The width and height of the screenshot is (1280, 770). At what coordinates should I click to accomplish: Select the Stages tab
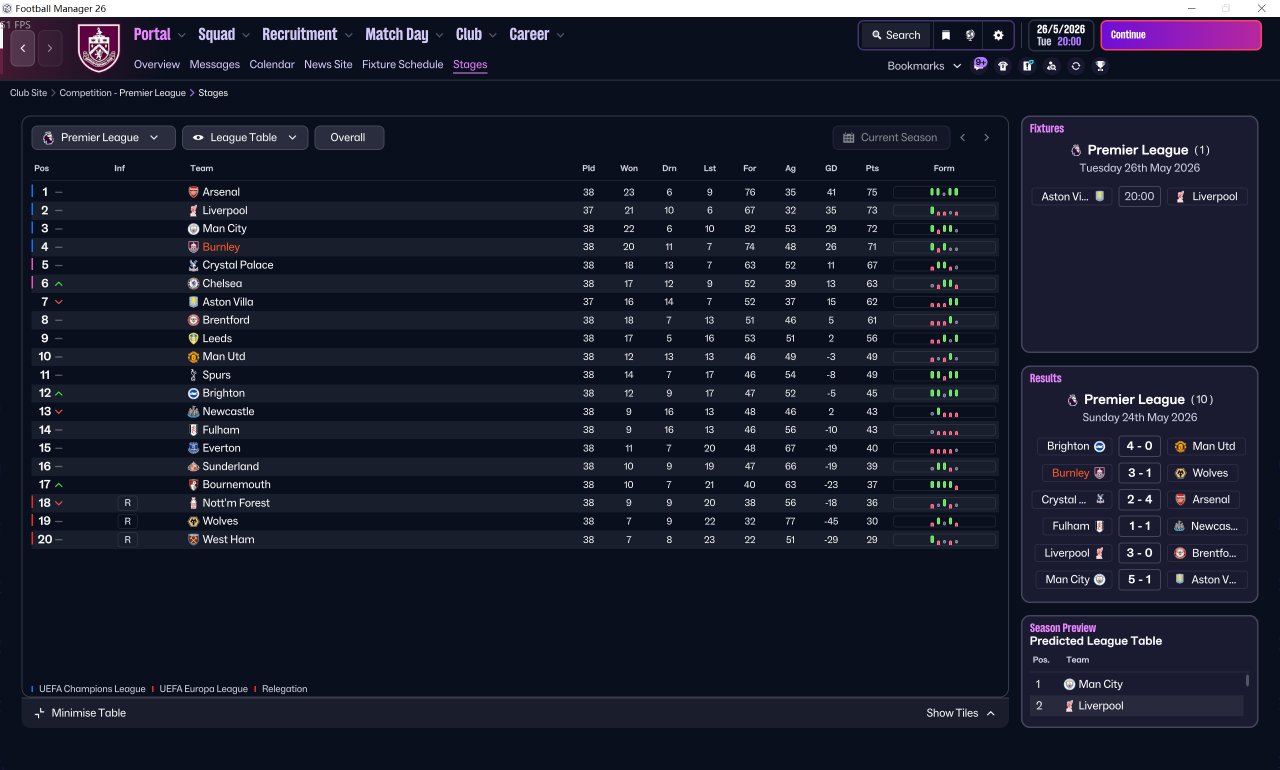coord(470,64)
